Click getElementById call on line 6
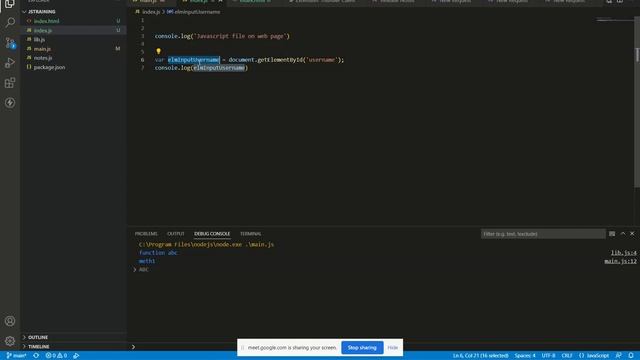Image resolution: width=640 pixels, height=360 pixels. click(280, 60)
